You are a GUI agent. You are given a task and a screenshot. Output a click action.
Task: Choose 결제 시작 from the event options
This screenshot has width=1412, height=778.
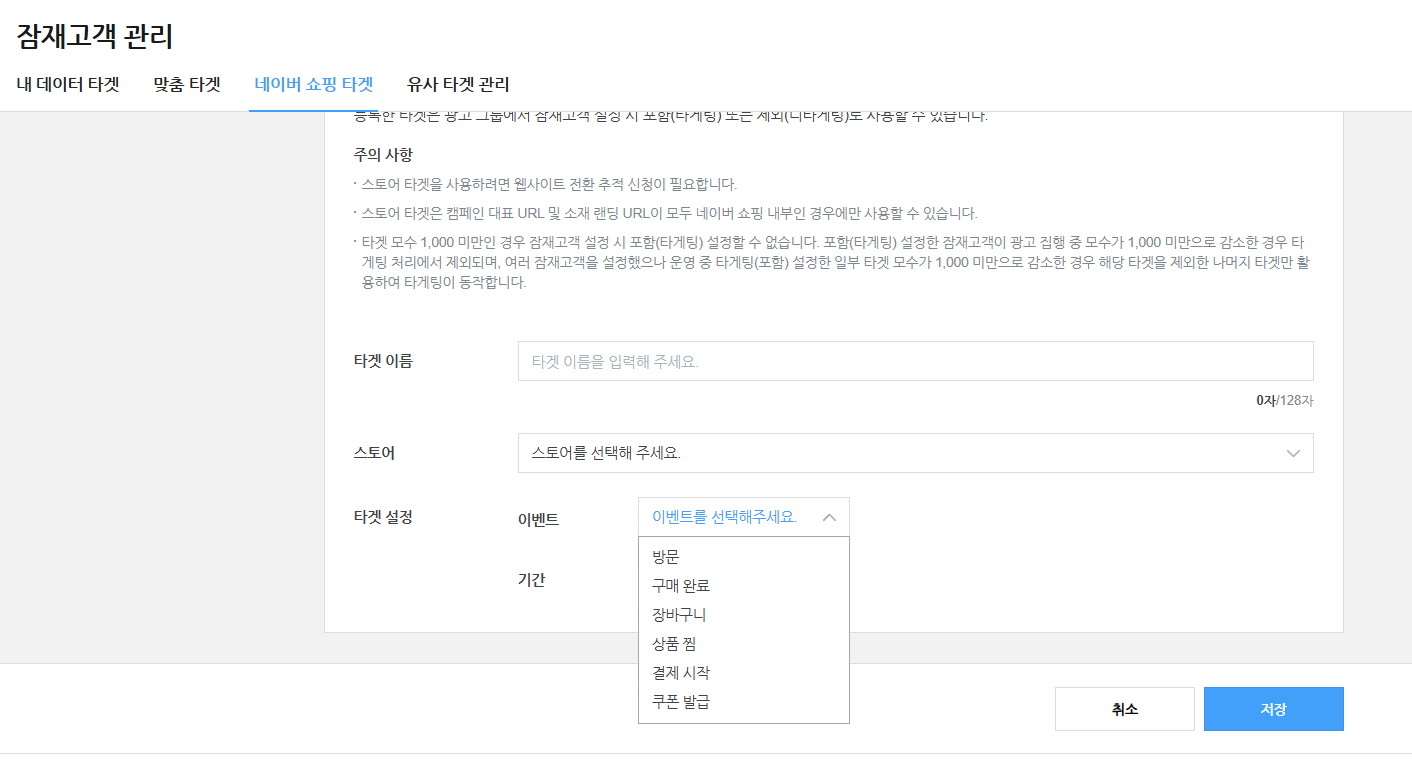(x=681, y=673)
